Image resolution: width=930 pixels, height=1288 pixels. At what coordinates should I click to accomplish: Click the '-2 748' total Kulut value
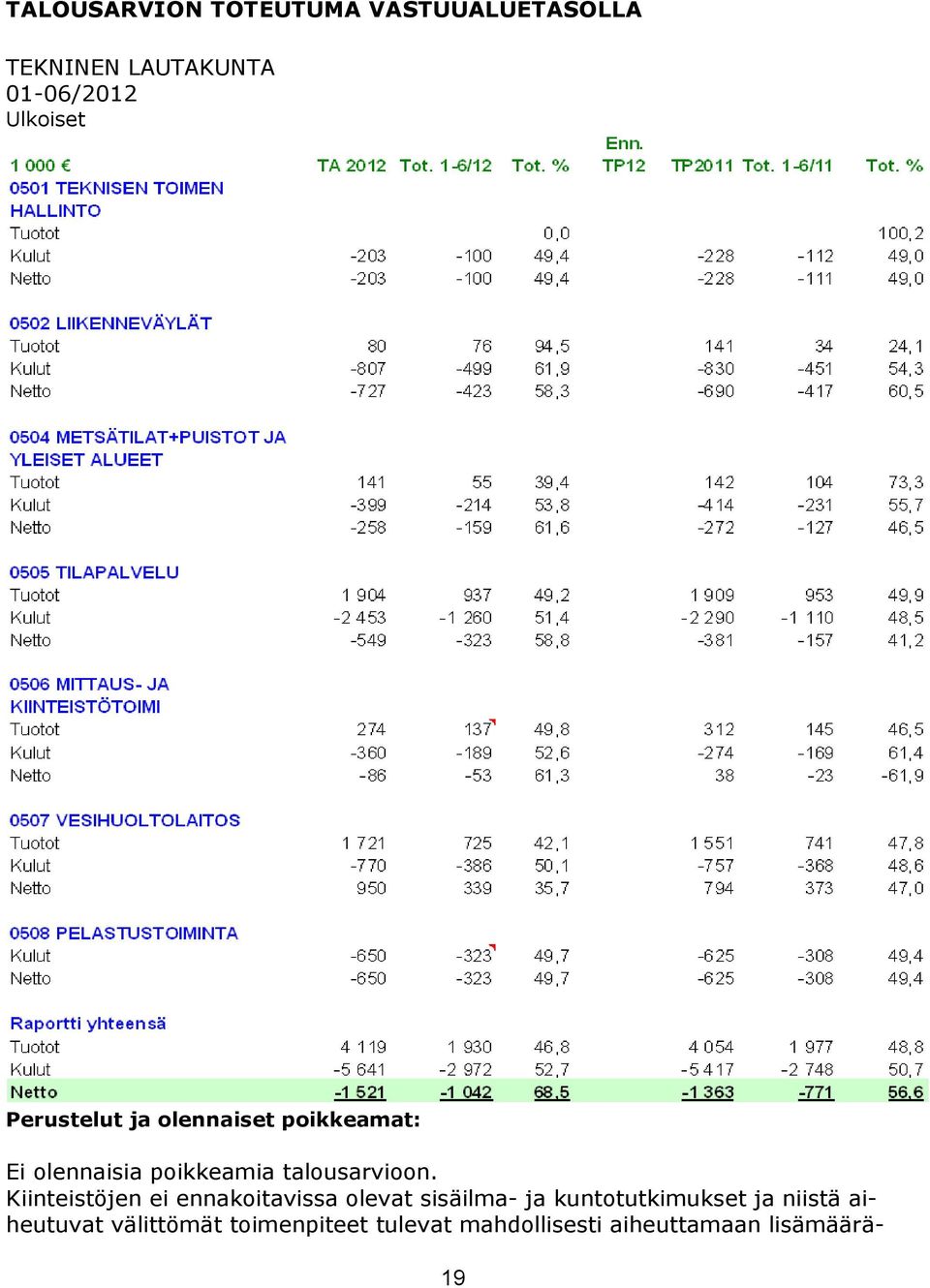(807, 1070)
